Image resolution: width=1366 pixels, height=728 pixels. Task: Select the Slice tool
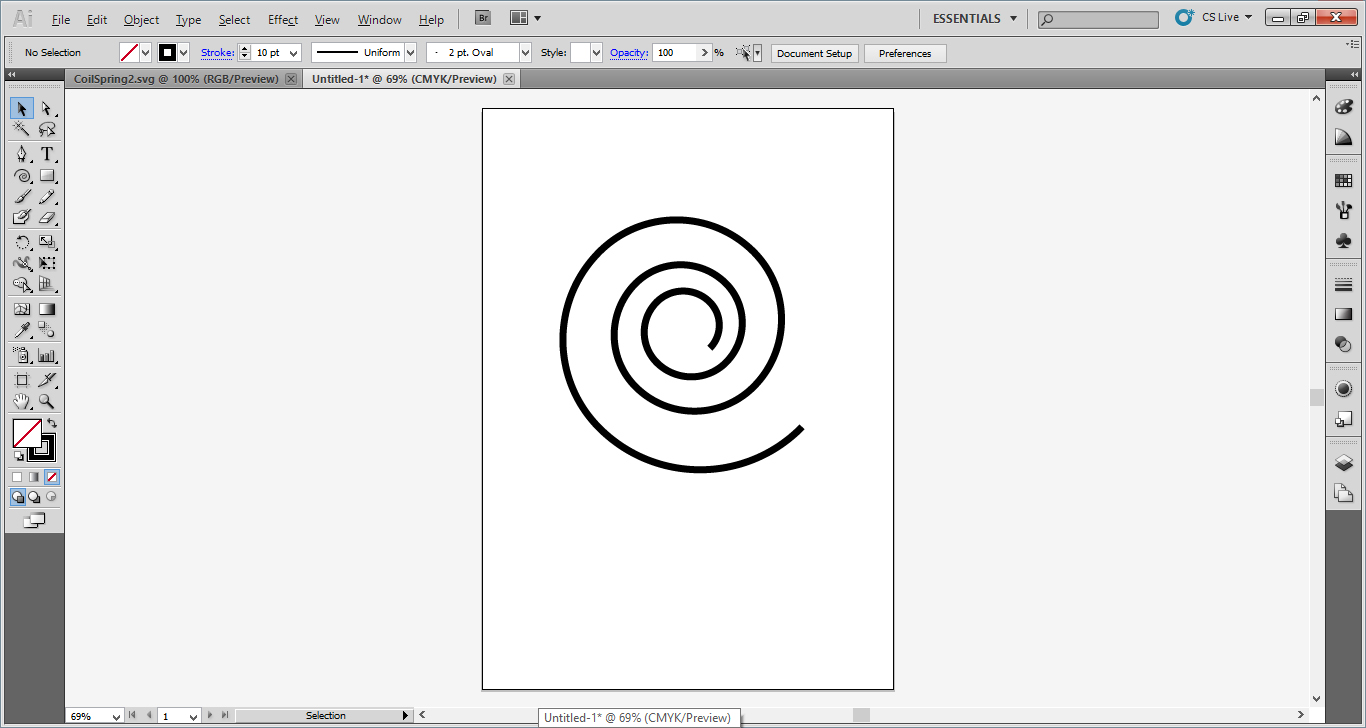46,380
